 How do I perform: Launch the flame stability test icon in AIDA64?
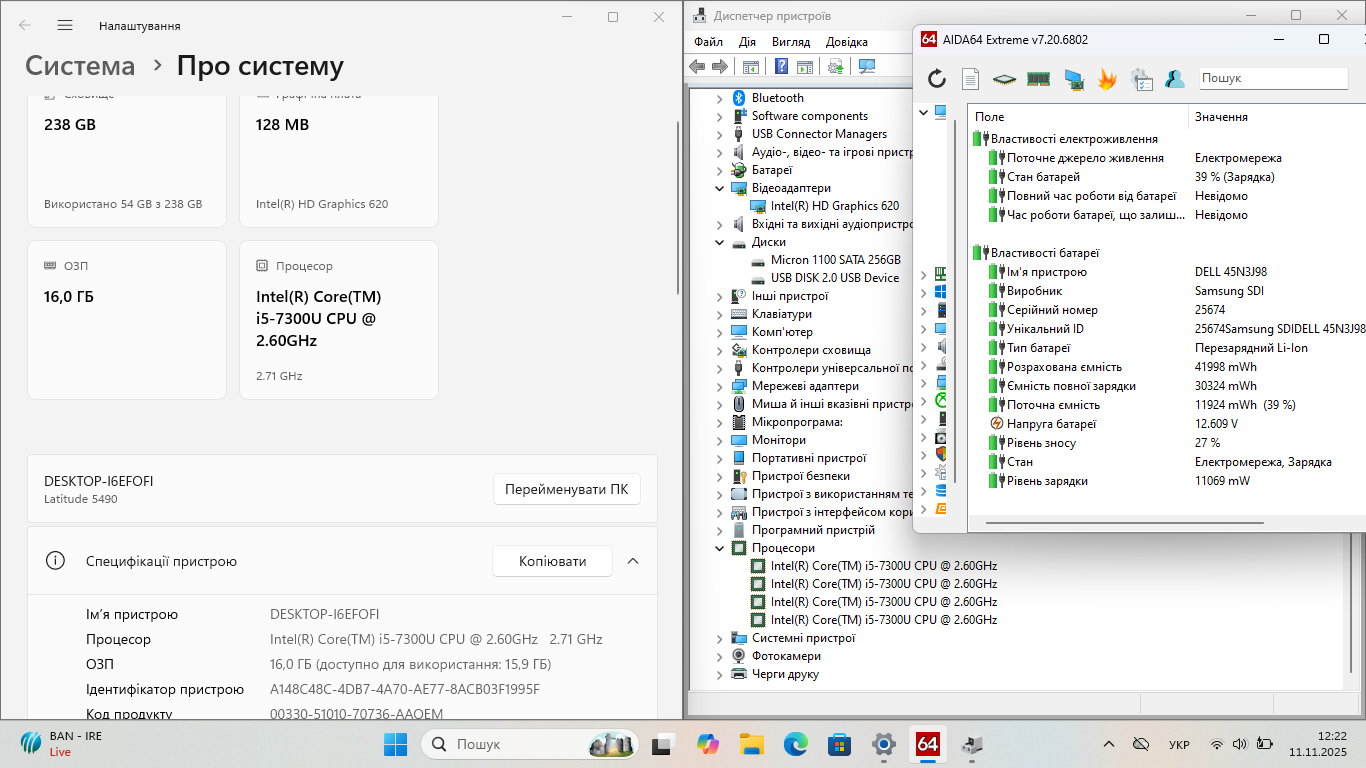click(1107, 79)
